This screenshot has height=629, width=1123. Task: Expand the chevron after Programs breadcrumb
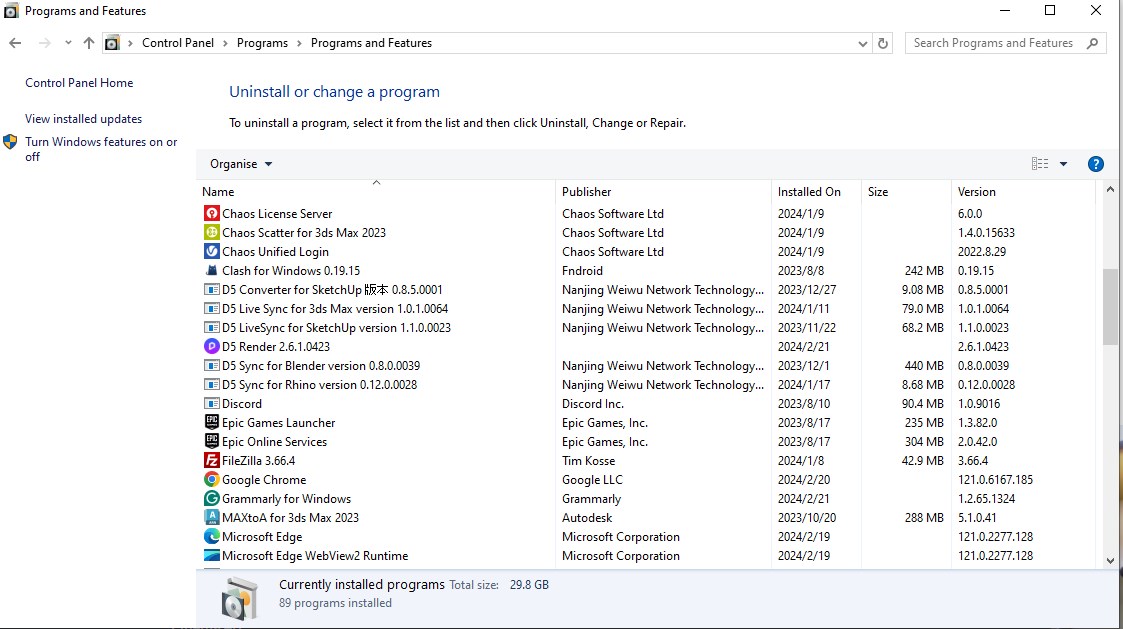click(x=299, y=43)
